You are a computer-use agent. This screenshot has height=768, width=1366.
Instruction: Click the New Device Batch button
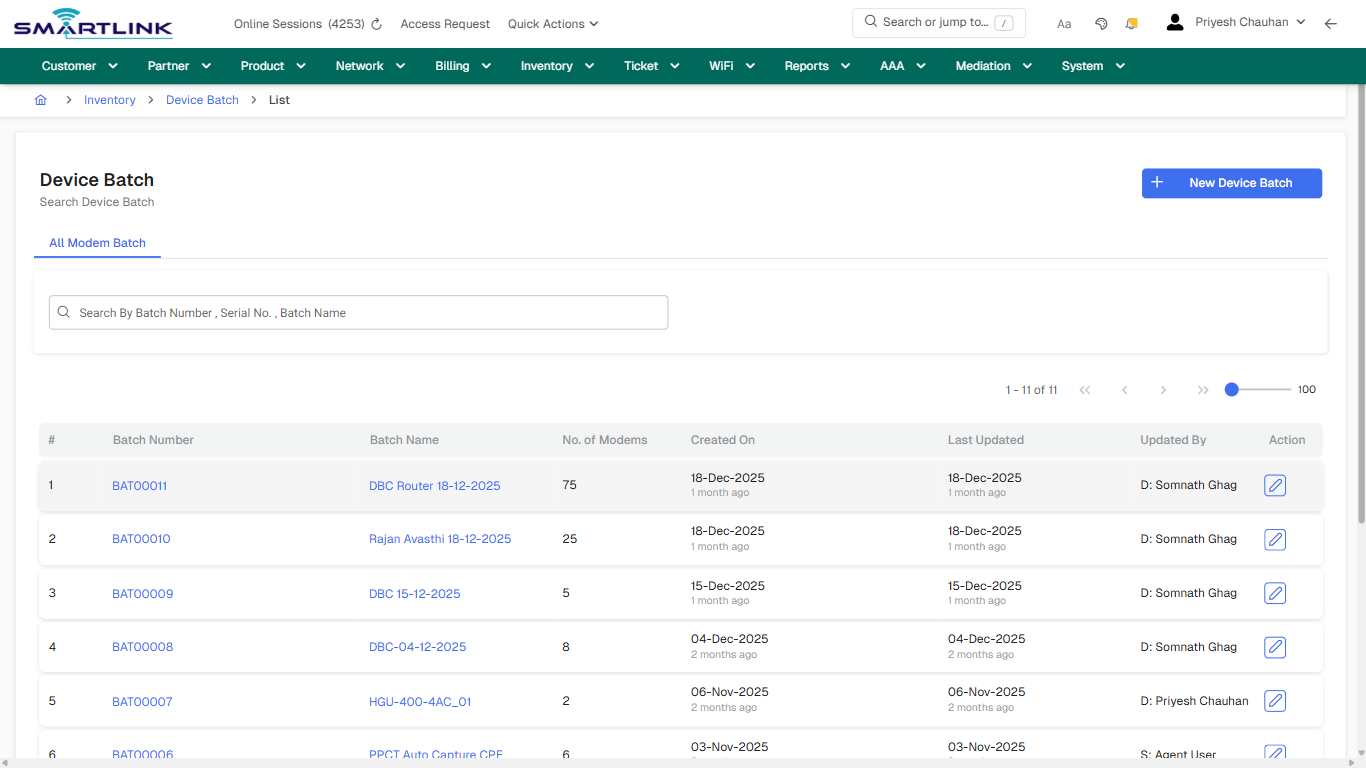click(x=1231, y=183)
